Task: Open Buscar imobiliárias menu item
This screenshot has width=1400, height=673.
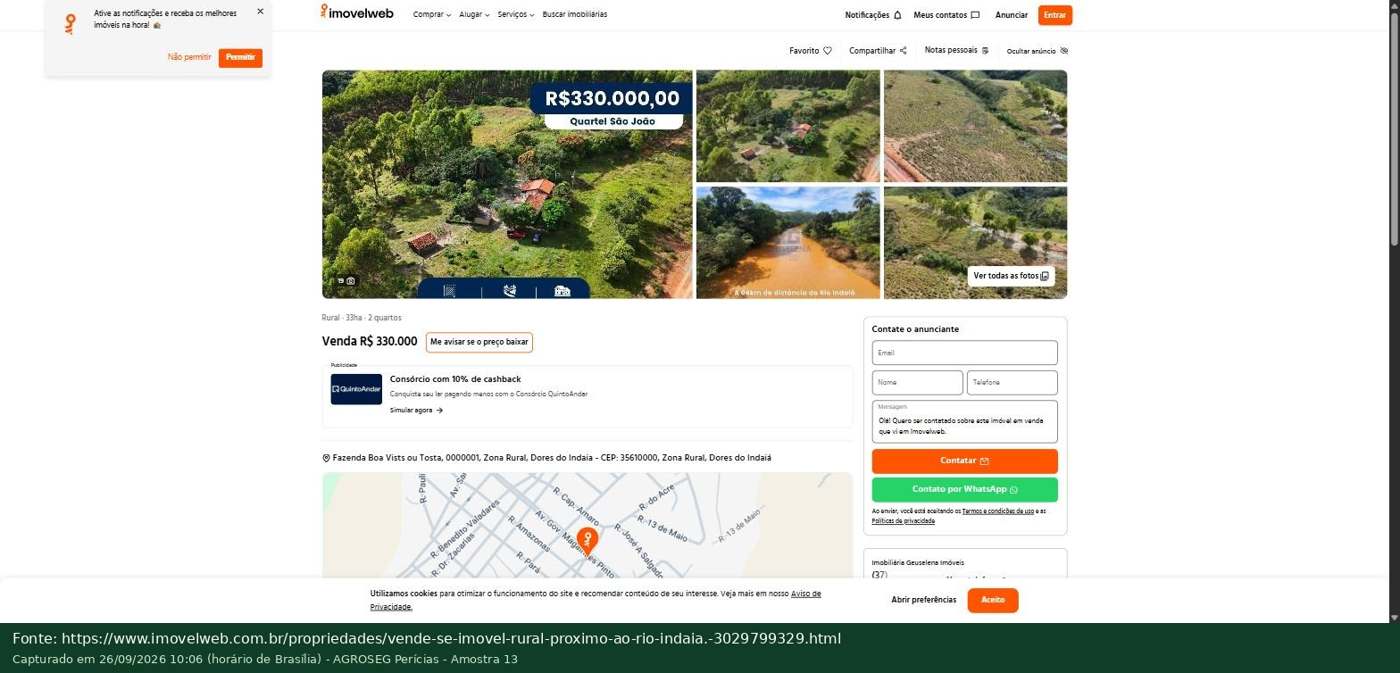Action: pyautogui.click(x=575, y=15)
